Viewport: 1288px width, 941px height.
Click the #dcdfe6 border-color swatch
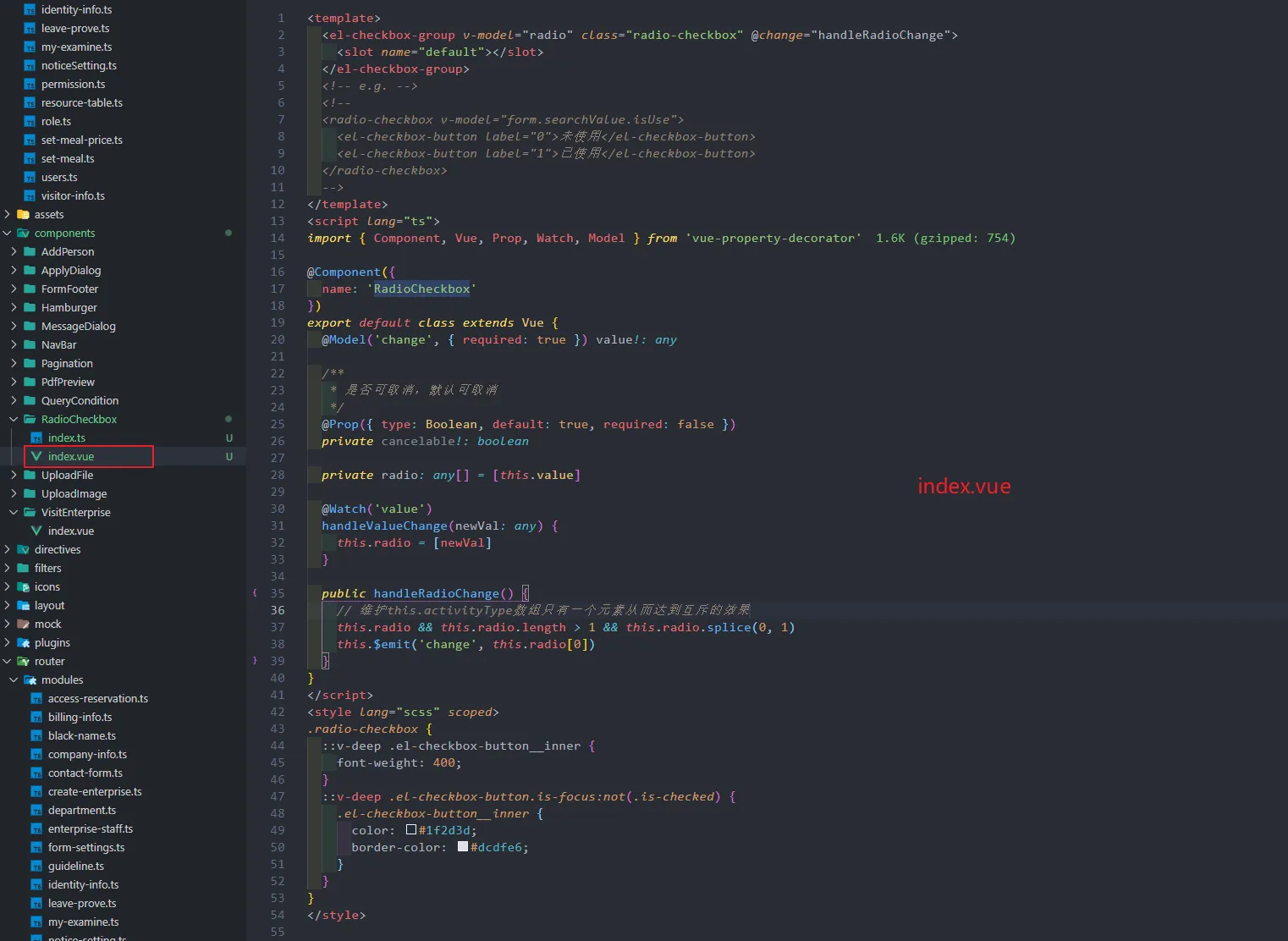463,847
